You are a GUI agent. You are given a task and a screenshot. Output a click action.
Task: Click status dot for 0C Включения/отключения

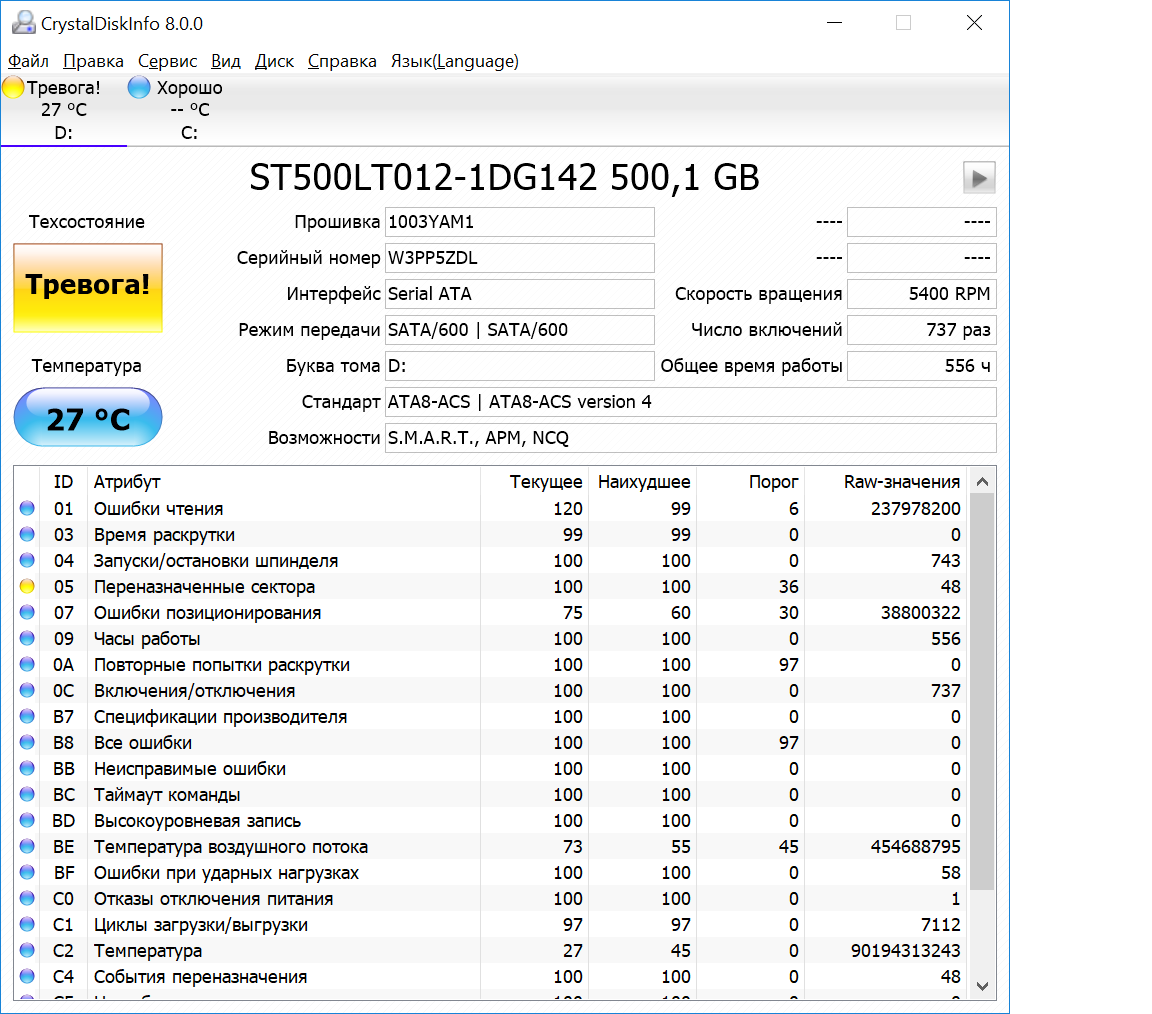pyautogui.click(x=27, y=690)
